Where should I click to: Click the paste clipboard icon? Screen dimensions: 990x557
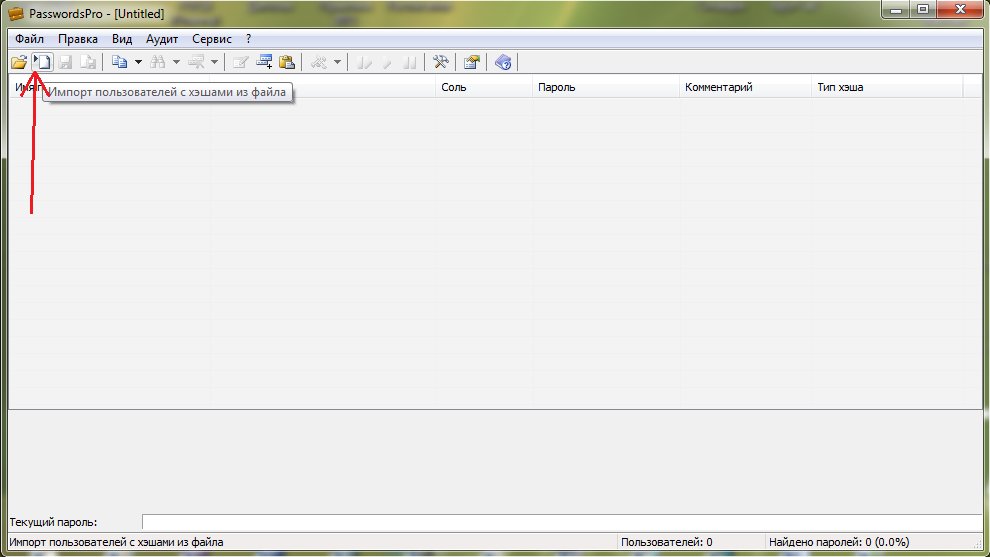(287, 62)
